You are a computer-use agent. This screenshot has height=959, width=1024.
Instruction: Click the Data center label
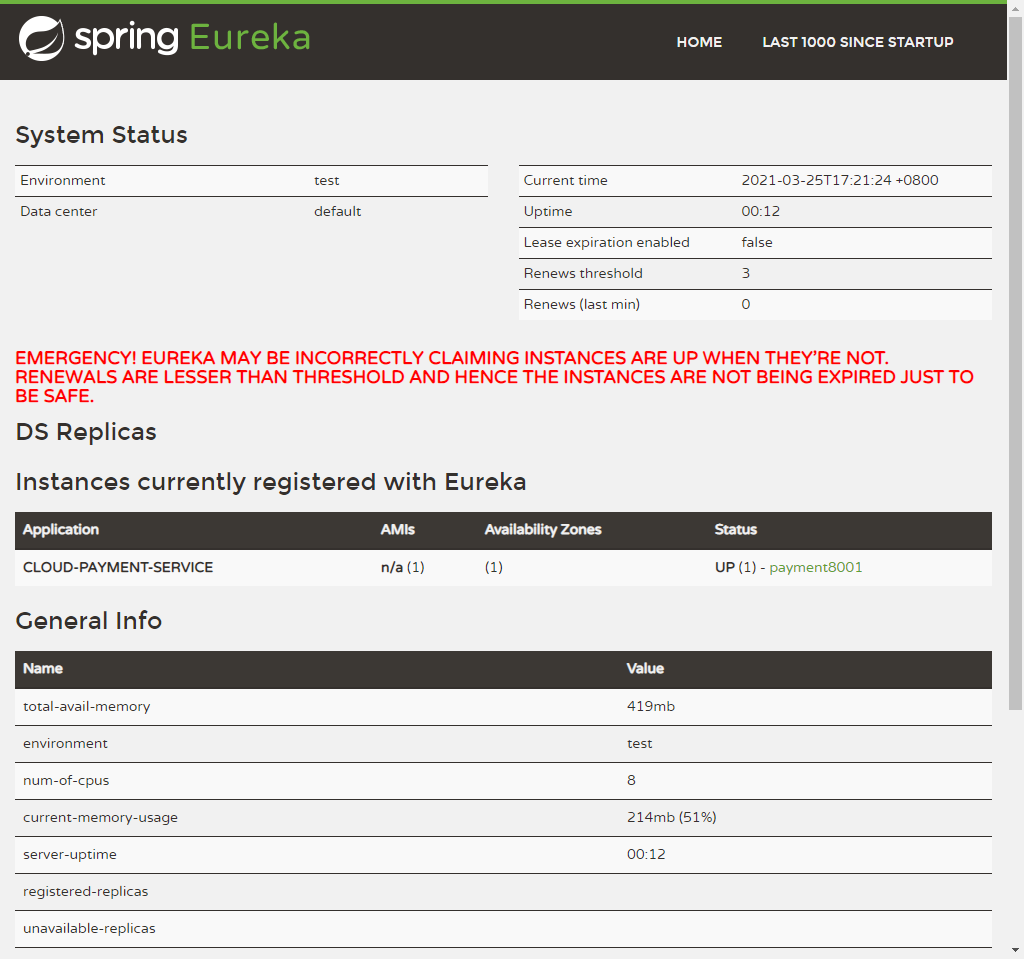pyautogui.click(x=58, y=212)
